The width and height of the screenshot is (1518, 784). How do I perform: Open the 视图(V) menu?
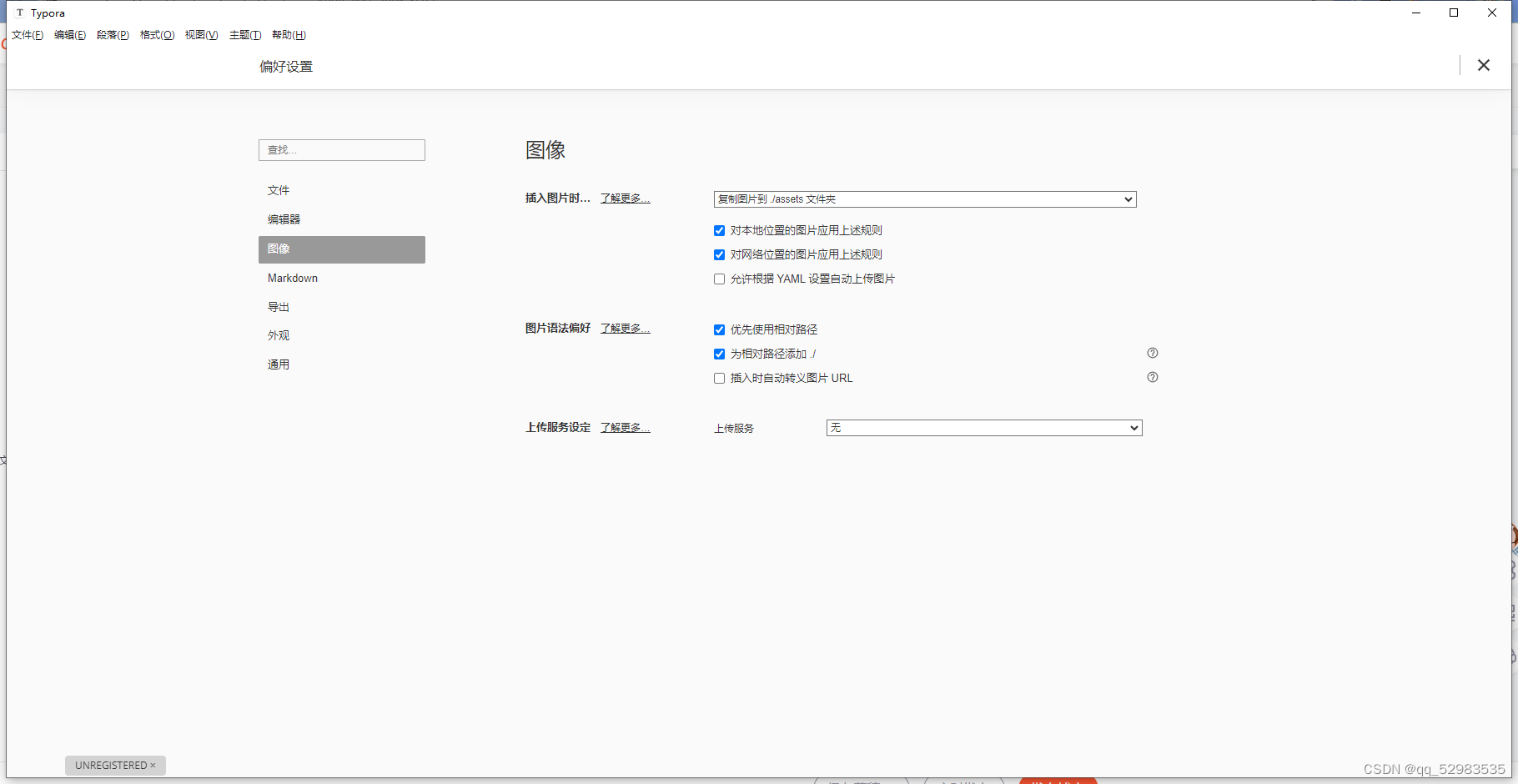point(201,35)
